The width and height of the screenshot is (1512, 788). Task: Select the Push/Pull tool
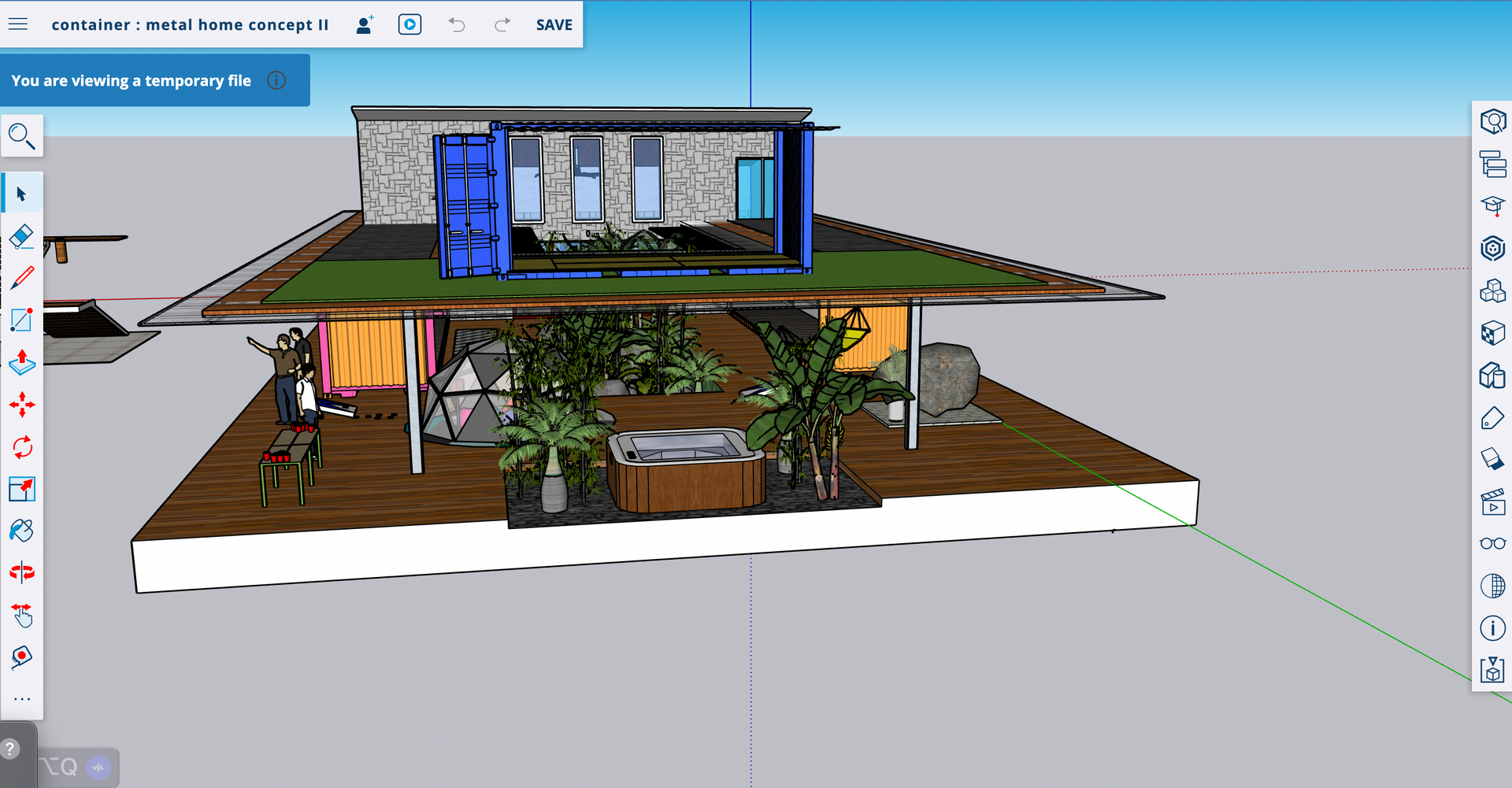tap(22, 362)
